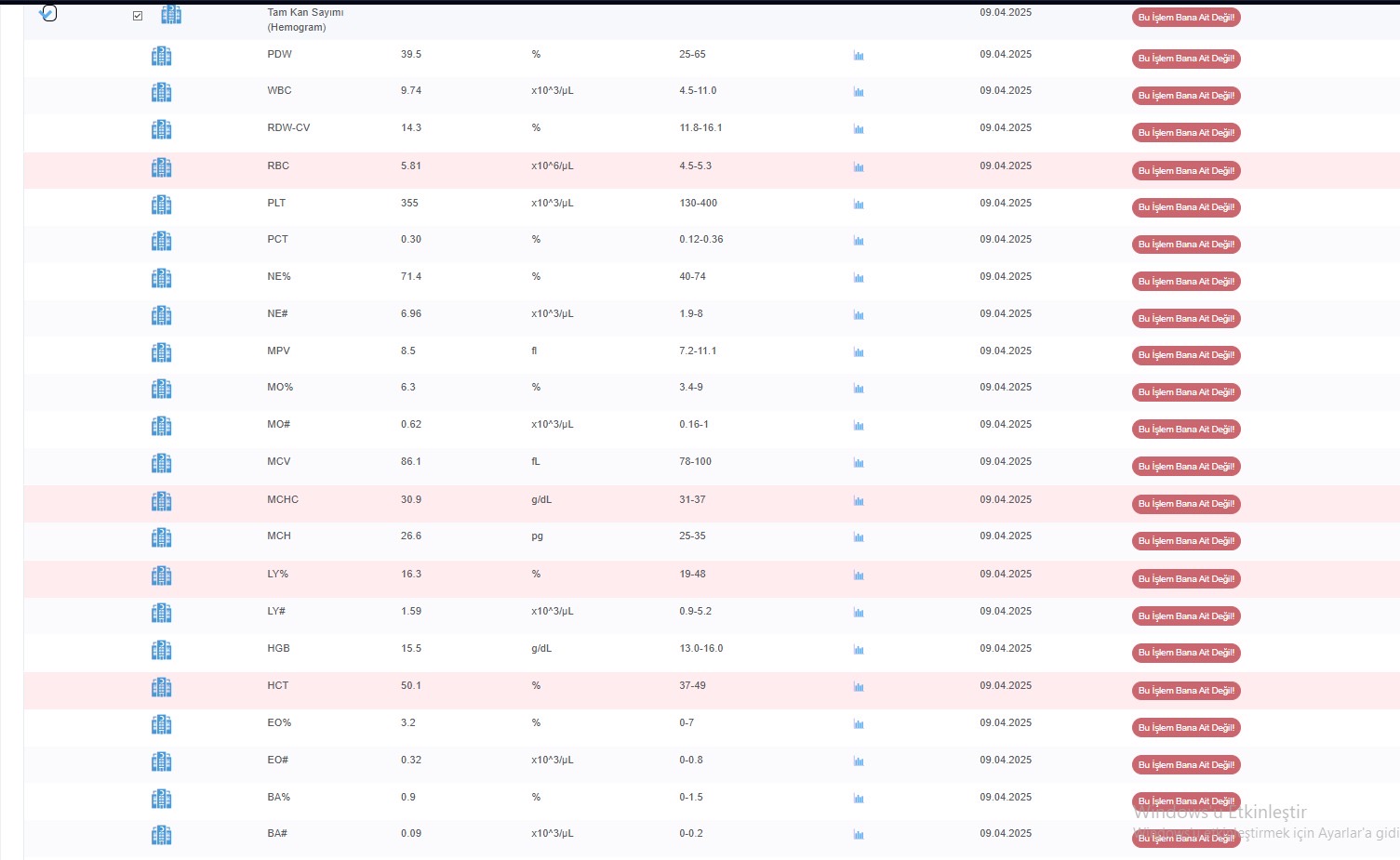Select the 'BA#' test label
Screen dimensions: 1400x860
[277, 833]
